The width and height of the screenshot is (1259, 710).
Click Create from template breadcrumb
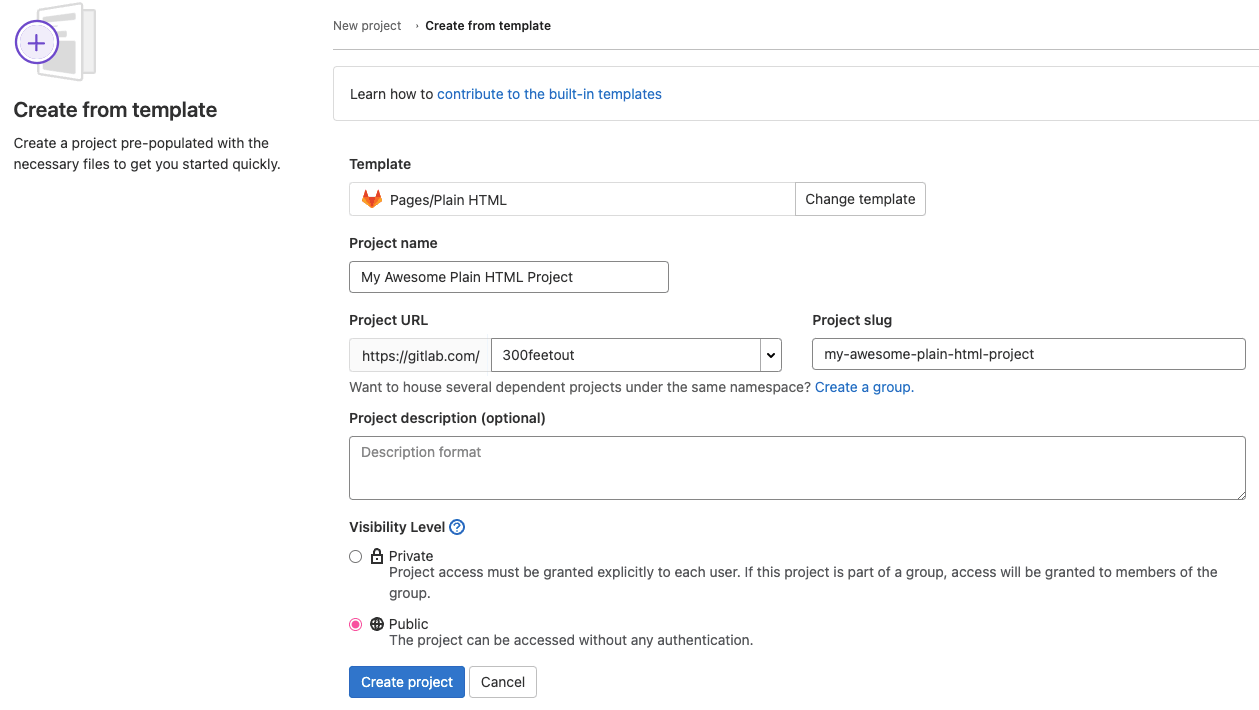[x=488, y=26]
